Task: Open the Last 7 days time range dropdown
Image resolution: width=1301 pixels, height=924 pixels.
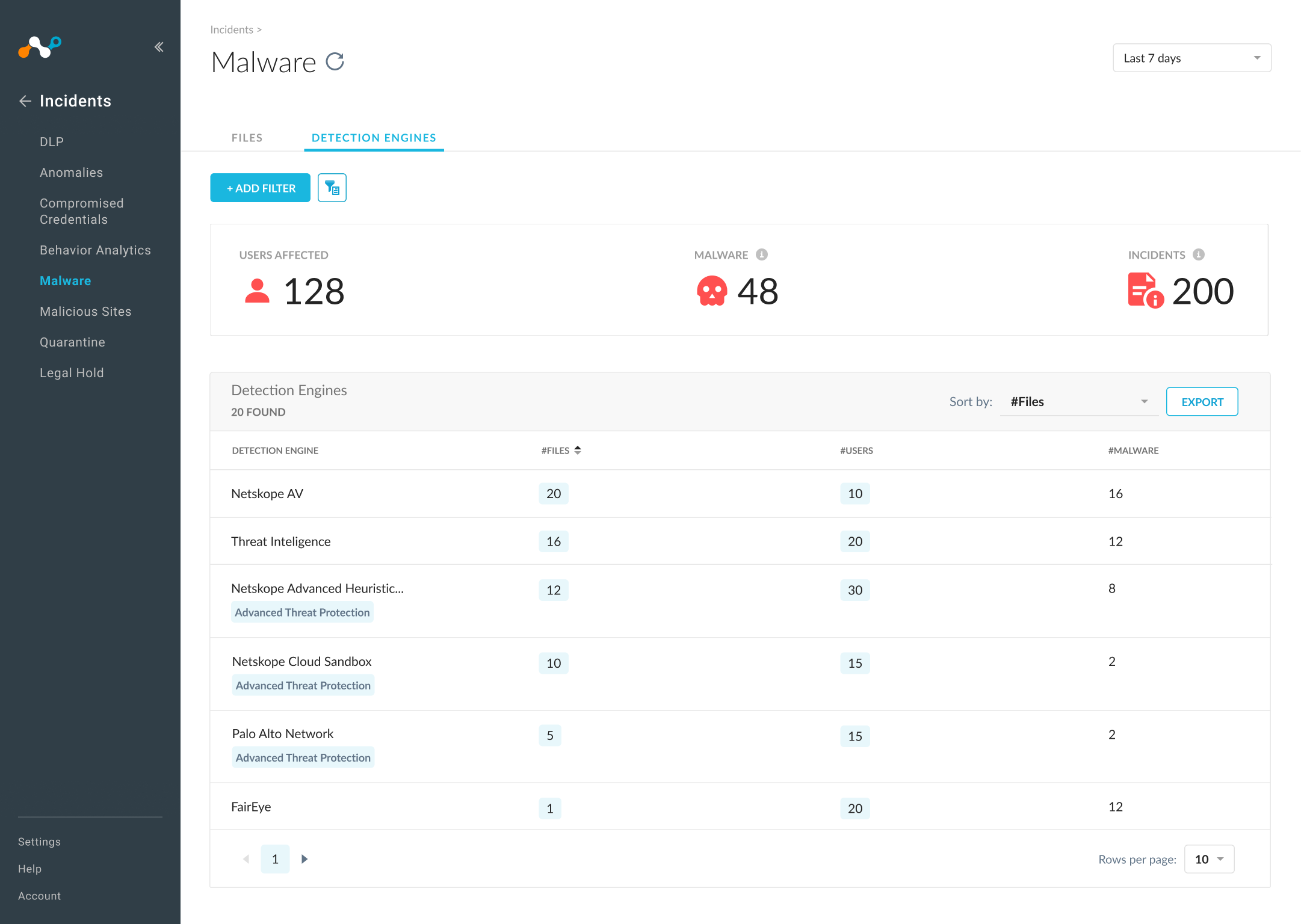Action: coord(1191,58)
